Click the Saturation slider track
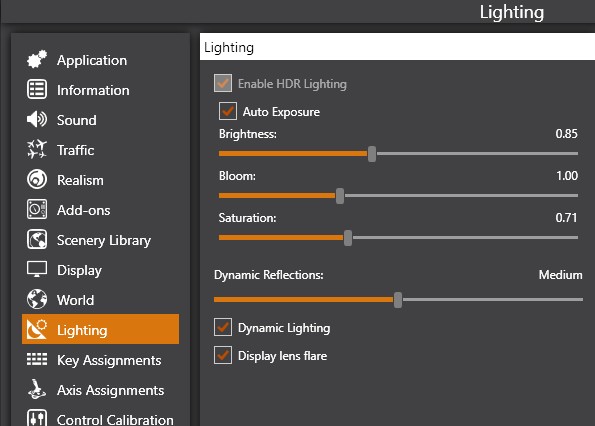This screenshot has height=426, width=595. 398,238
